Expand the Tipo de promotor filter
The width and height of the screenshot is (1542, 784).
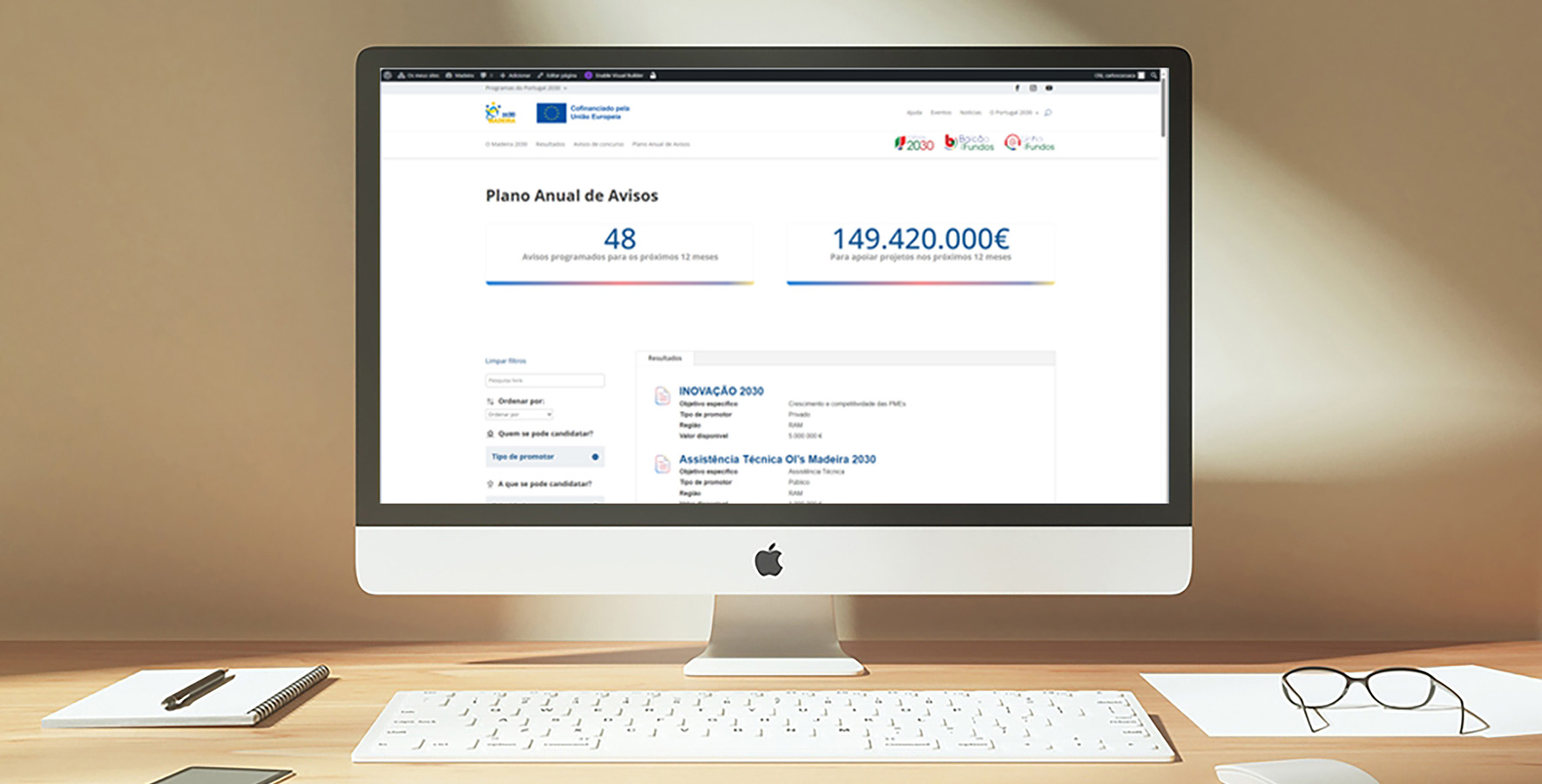pos(544,456)
